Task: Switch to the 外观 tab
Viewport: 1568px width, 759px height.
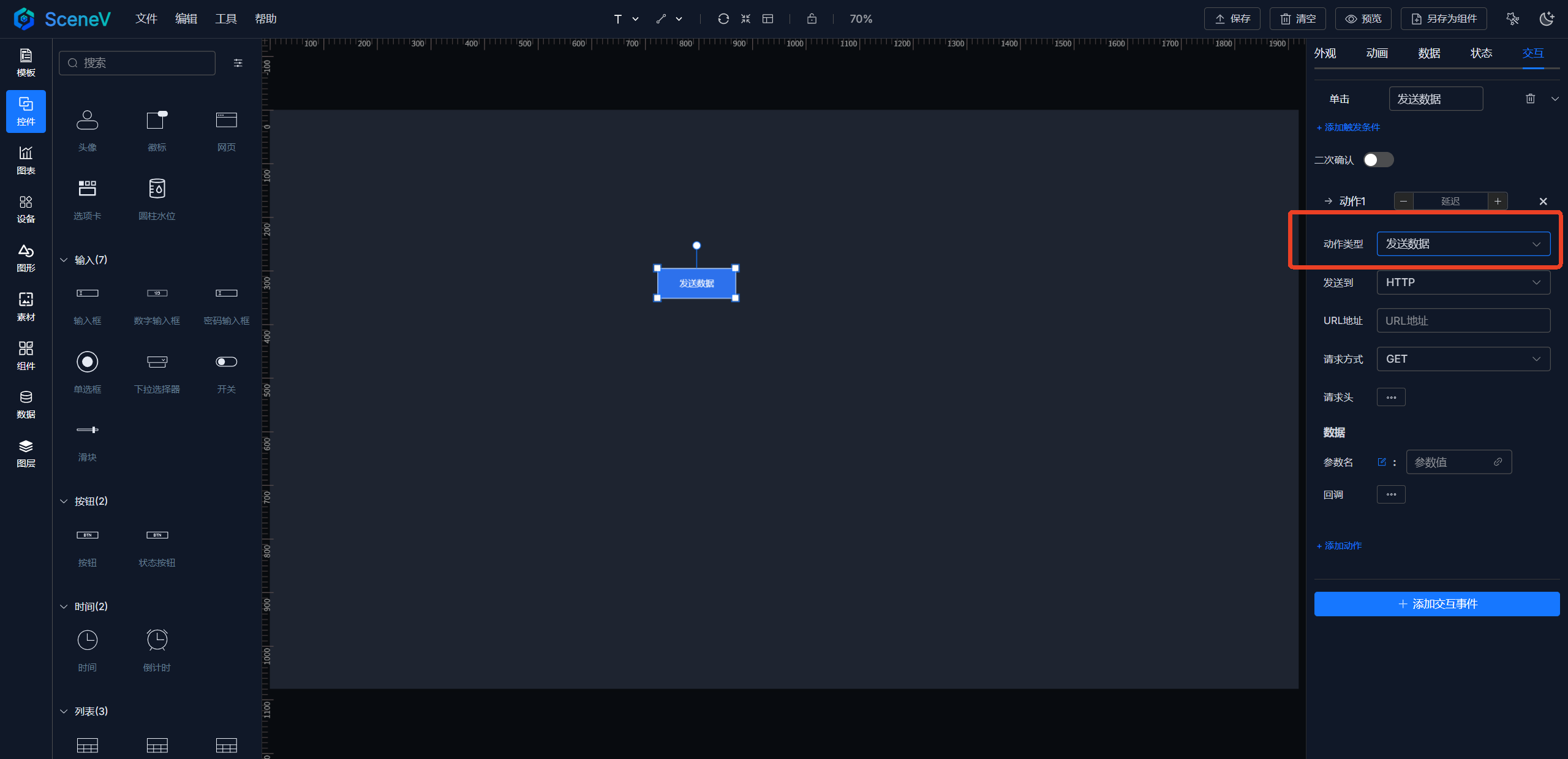Action: tap(1325, 53)
